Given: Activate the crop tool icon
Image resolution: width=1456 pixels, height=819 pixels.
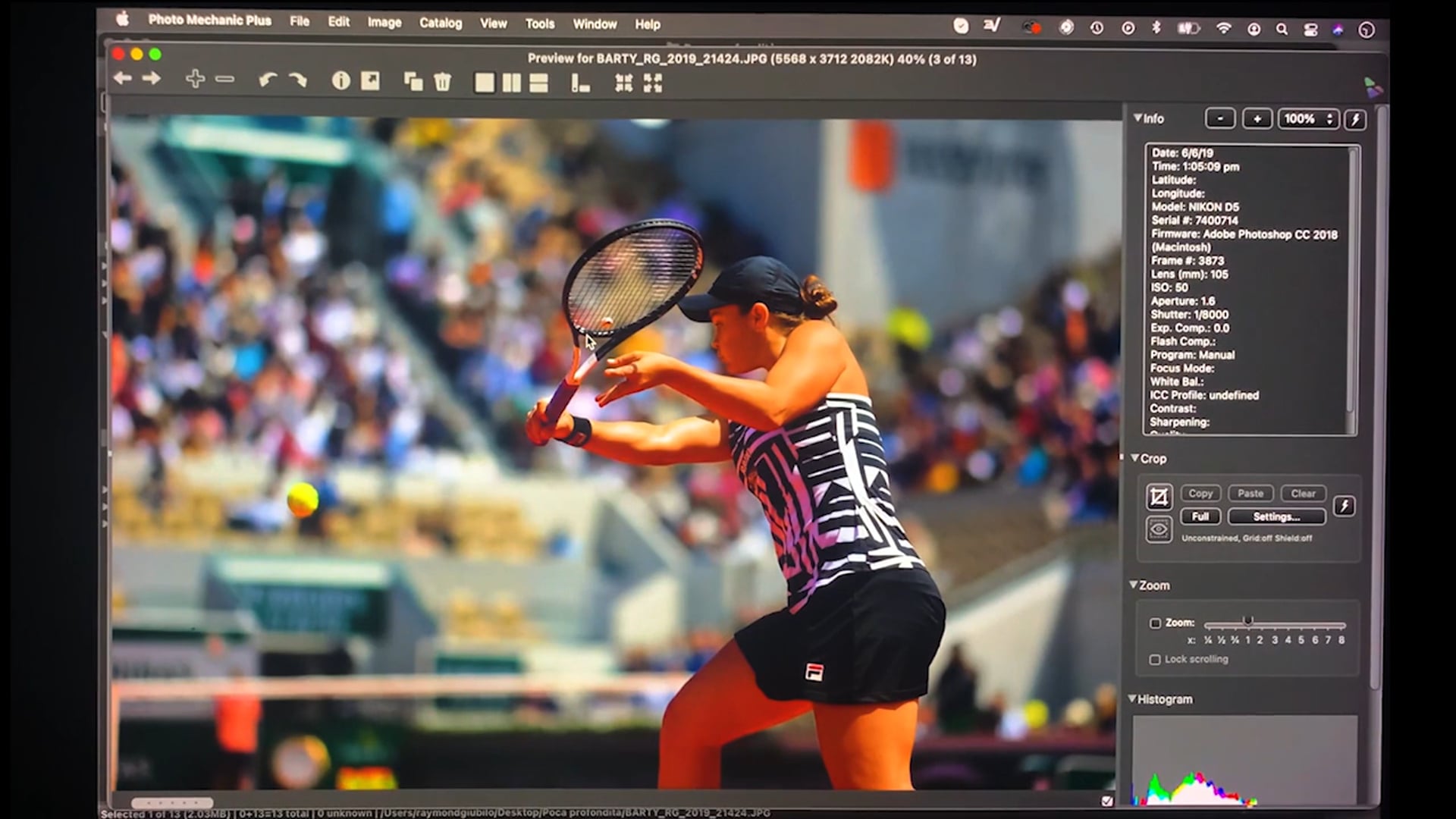Looking at the screenshot, I should click(1159, 497).
